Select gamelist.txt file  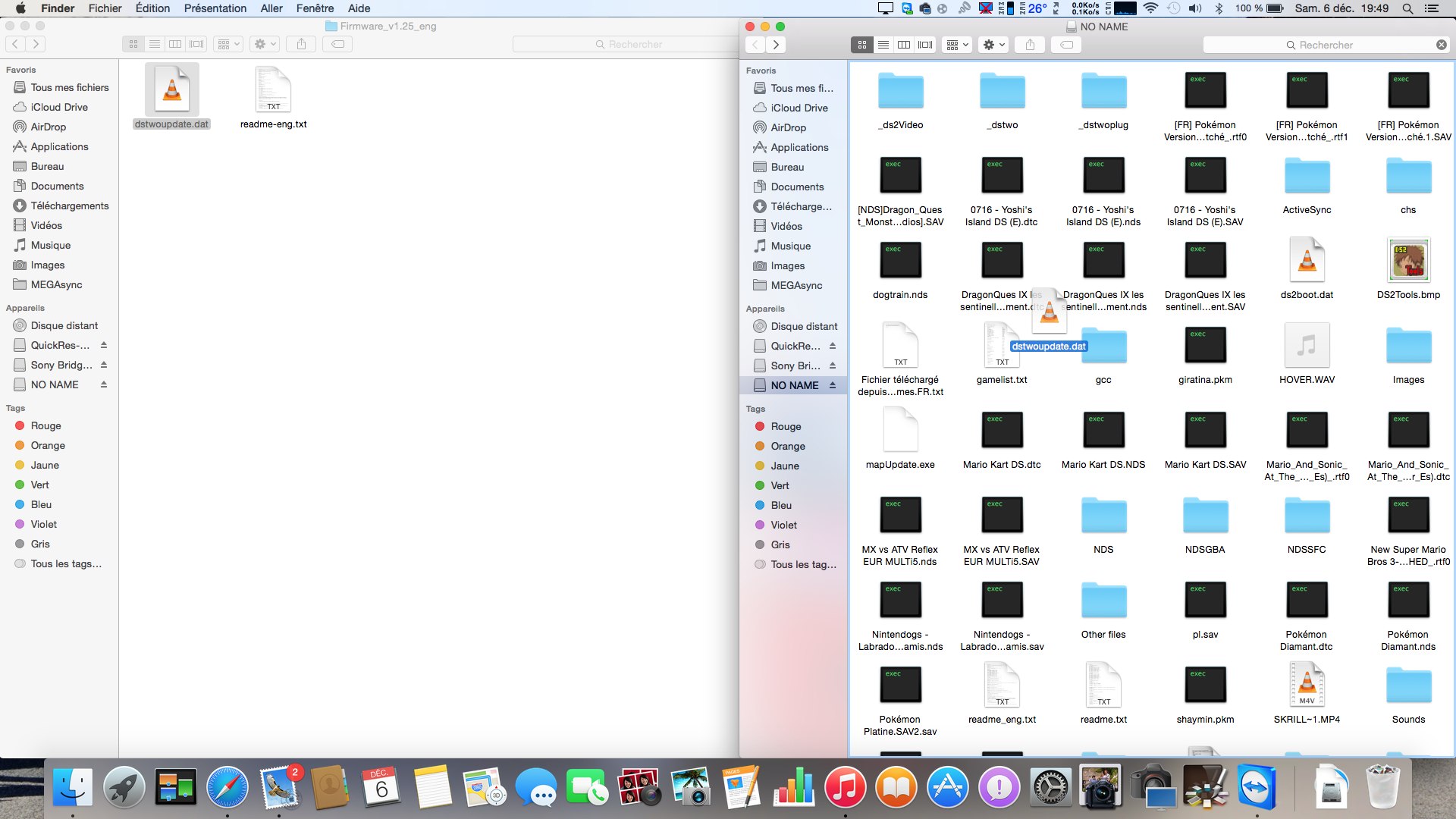pos(1002,352)
